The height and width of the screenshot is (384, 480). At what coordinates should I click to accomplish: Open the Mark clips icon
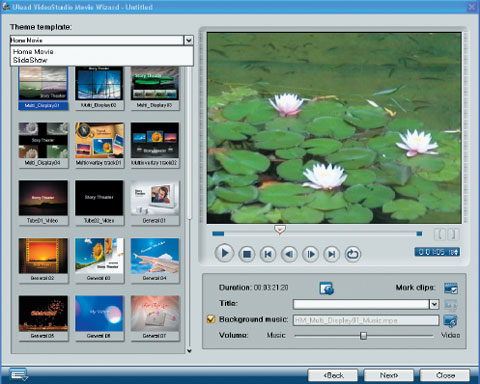click(x=451, y=288)
